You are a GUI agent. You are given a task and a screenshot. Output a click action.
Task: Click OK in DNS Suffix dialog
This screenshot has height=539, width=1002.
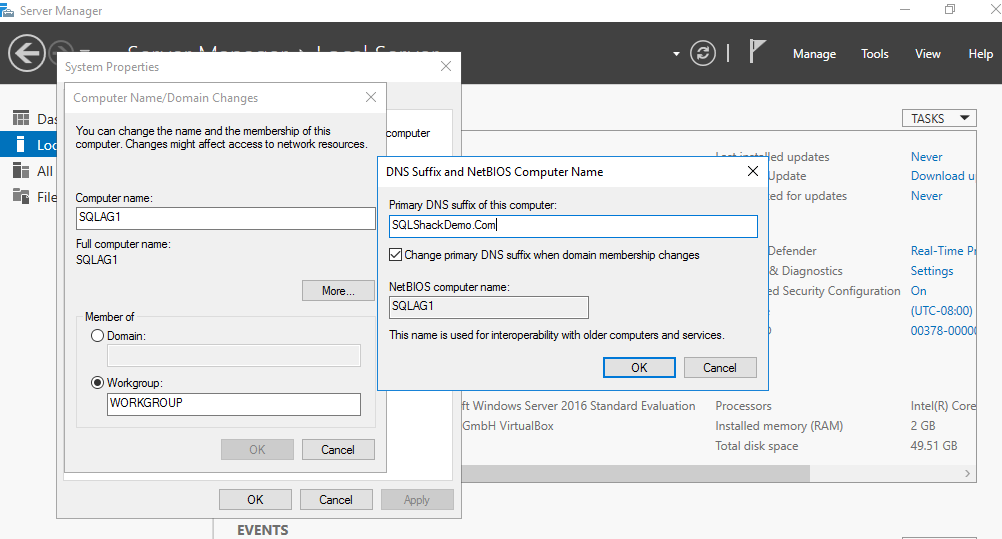pyautogui.click(x=639, y=367)
